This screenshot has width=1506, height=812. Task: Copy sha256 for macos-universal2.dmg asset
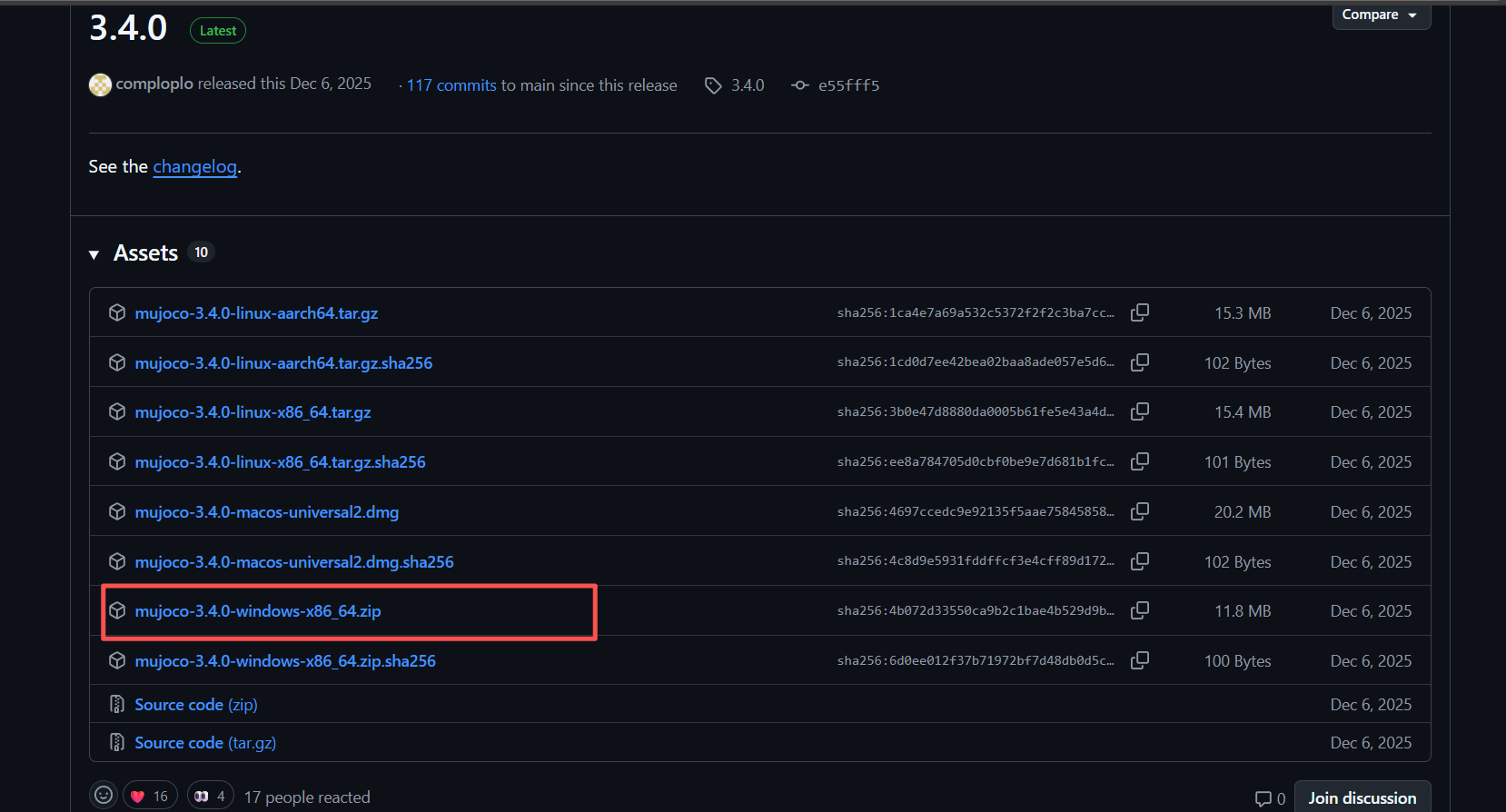click(1140, 511)
